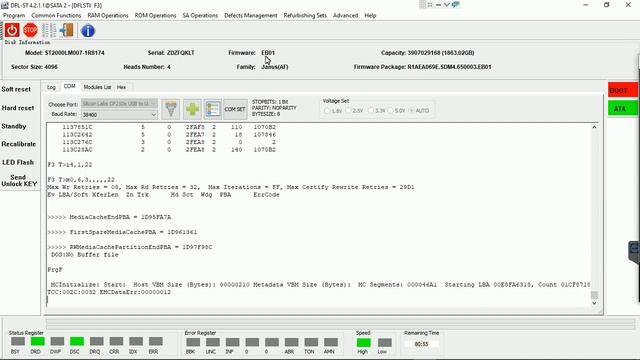
Task: Open the ROM Operations menu
Action: click(x=156, y=16)
